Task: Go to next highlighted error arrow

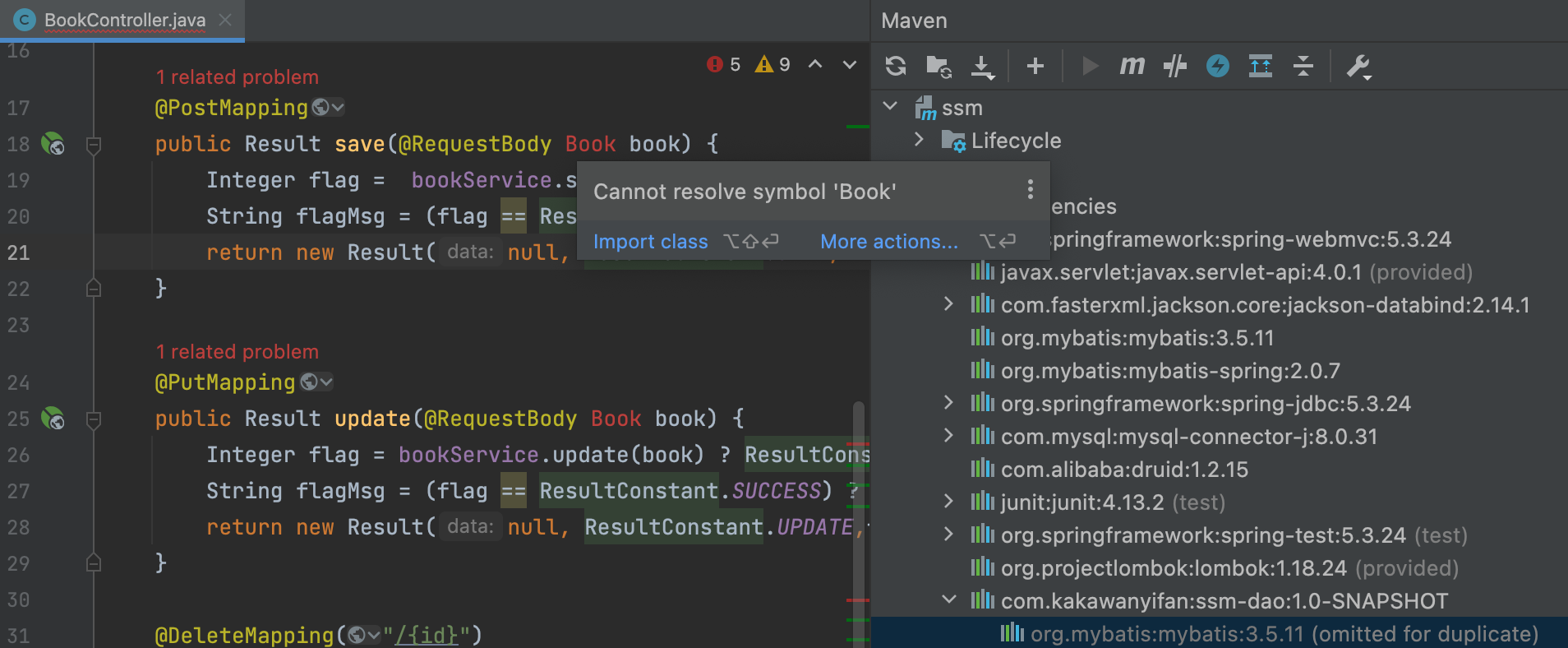Action: click(850, 65)
